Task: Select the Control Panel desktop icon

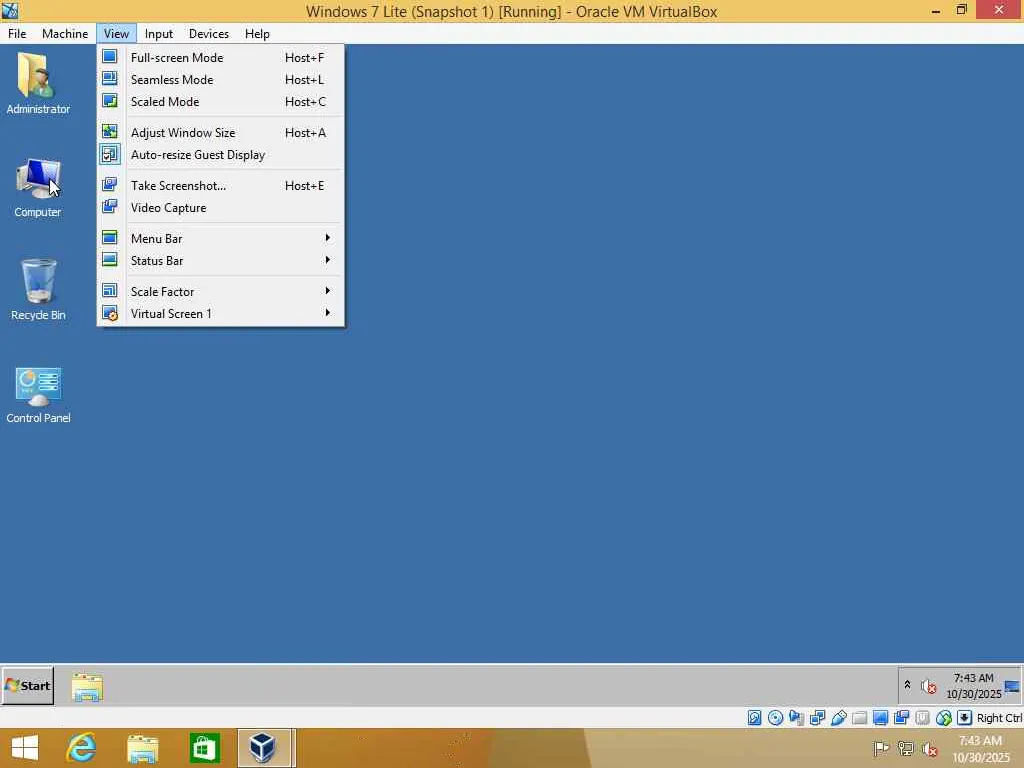Action: pyautogui.click(x=38, y=395)
